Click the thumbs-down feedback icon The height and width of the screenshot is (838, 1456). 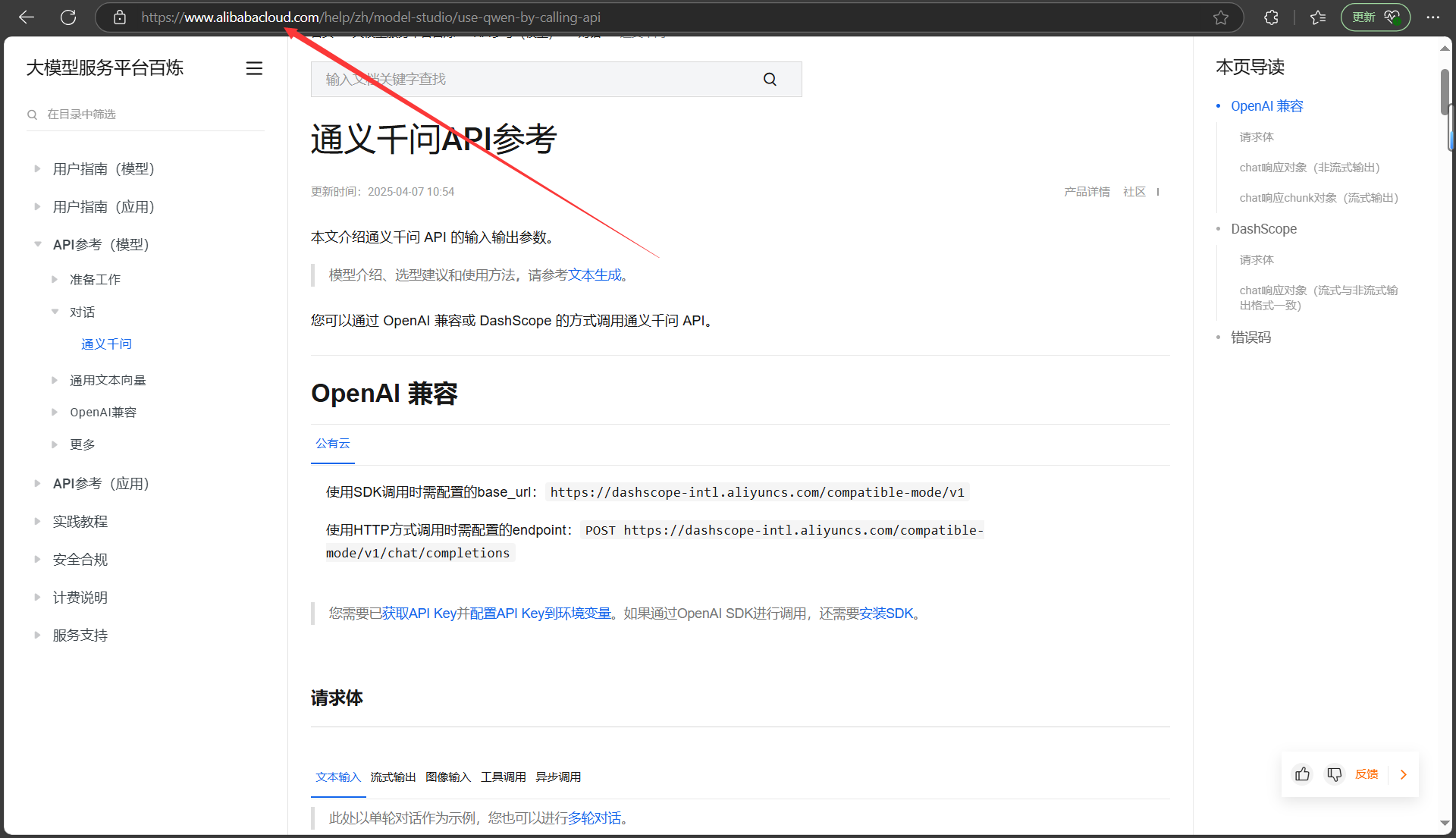coord(1334,774)
